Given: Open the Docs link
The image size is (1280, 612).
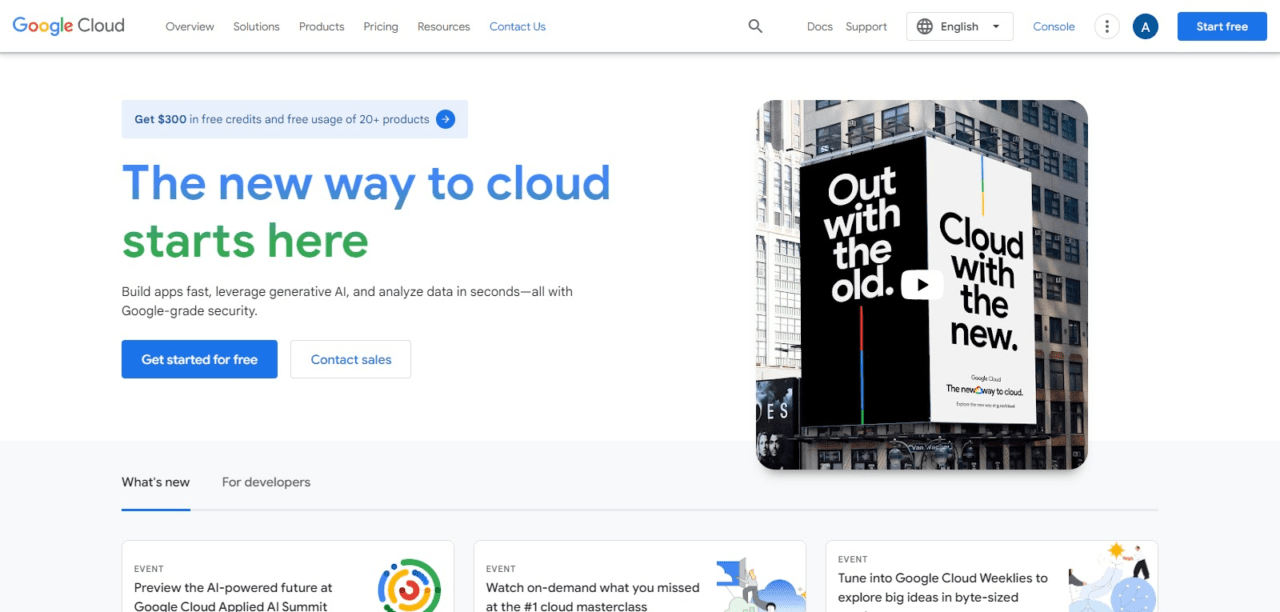Looking at the screenshot, I should (x=820, y=27).
